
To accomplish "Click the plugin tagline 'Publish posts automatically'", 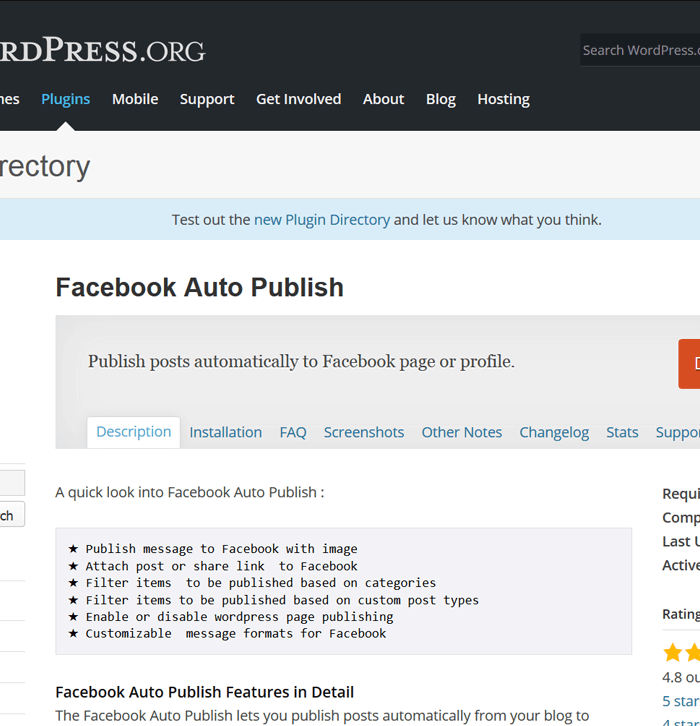I will [301, 361].
